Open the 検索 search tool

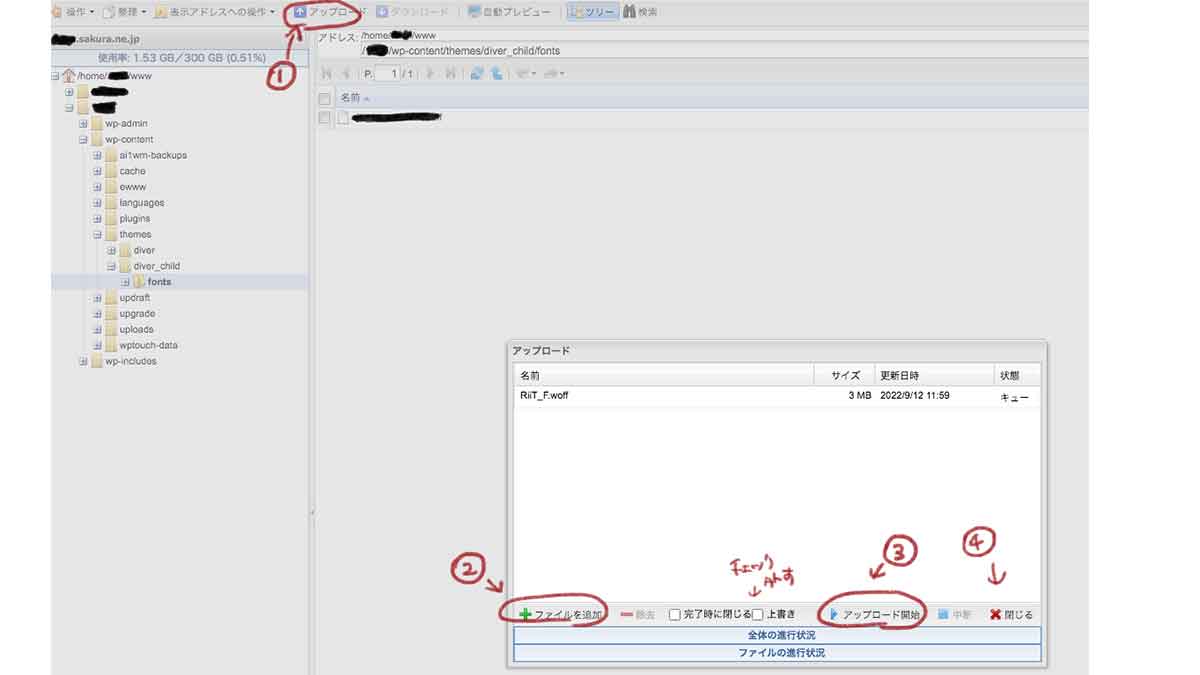click(x=639, y=12)
